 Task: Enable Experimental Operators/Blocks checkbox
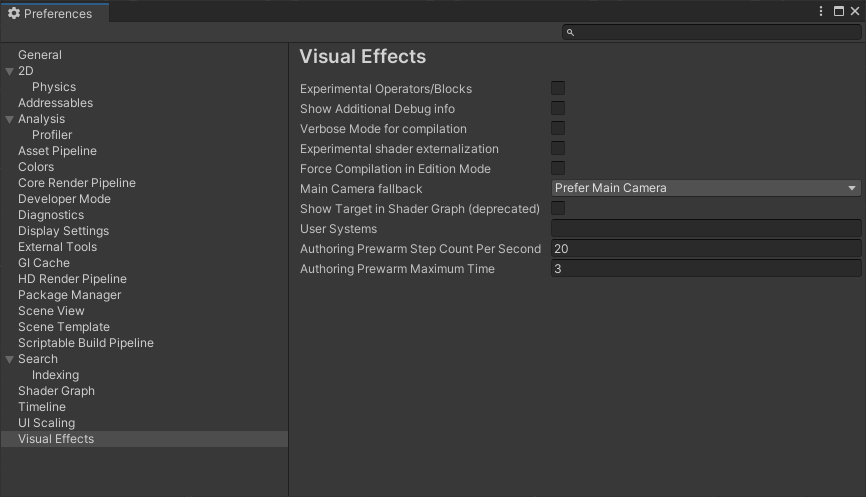click(x=558, y=88)
